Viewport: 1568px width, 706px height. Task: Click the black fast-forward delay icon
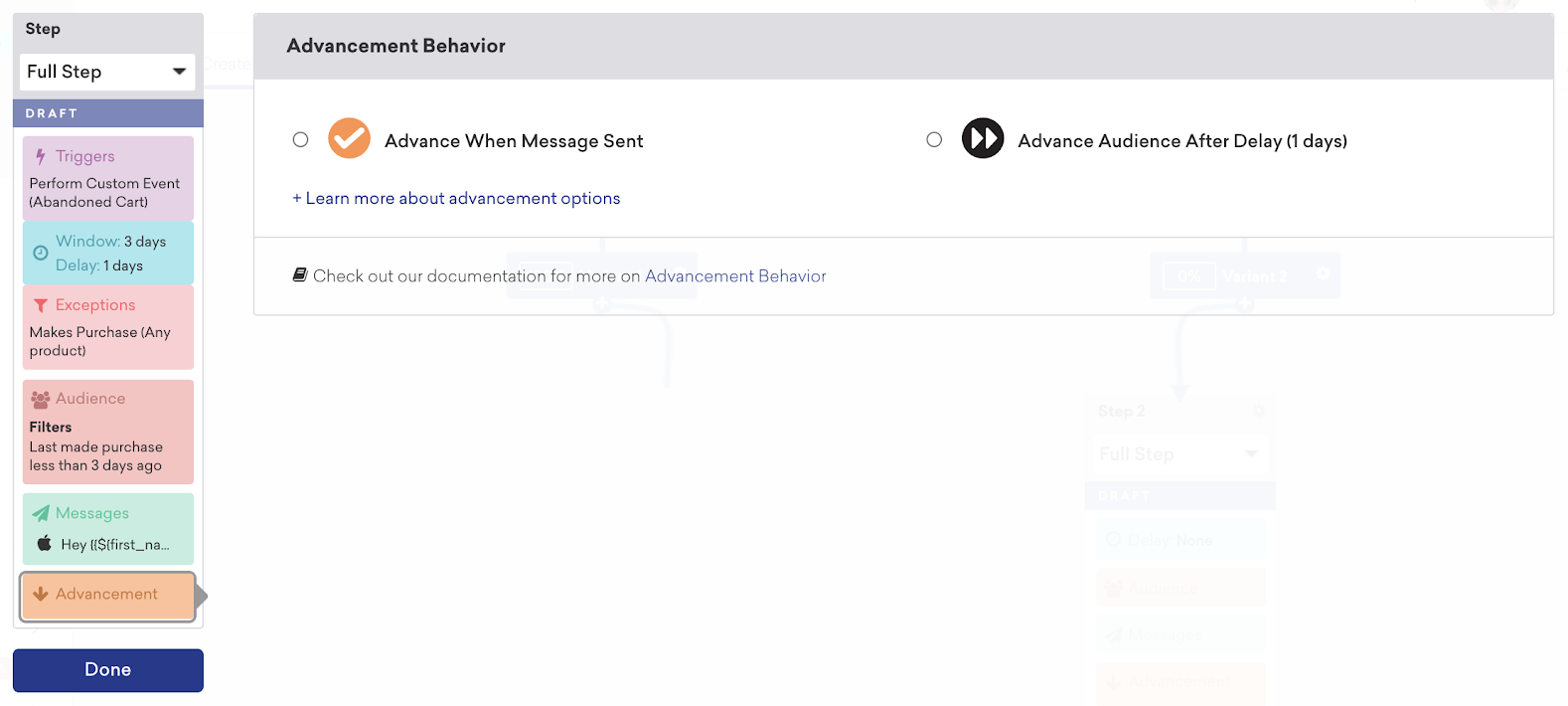pyautogui.click(x=982, y=139)
